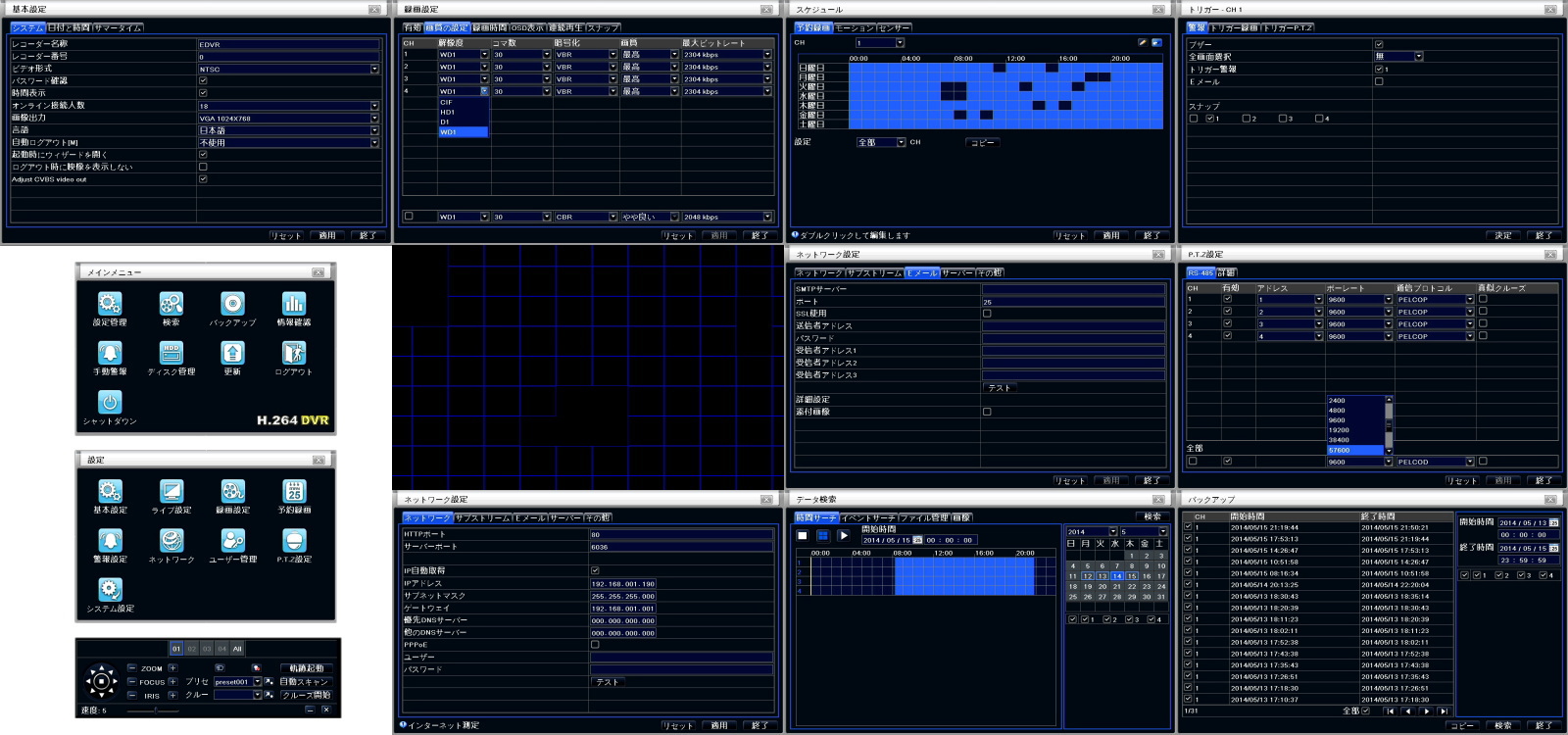Screen dimensions: 1568x735
Task: Click the 自動スキャン button in PTZ control
Action: pos(305,682)
